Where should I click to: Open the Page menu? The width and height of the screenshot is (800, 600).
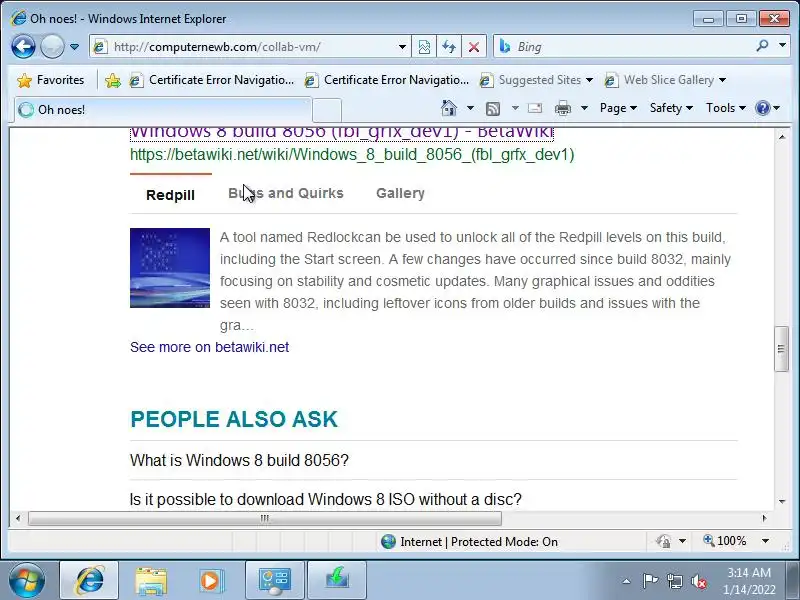tap(618, 108)
